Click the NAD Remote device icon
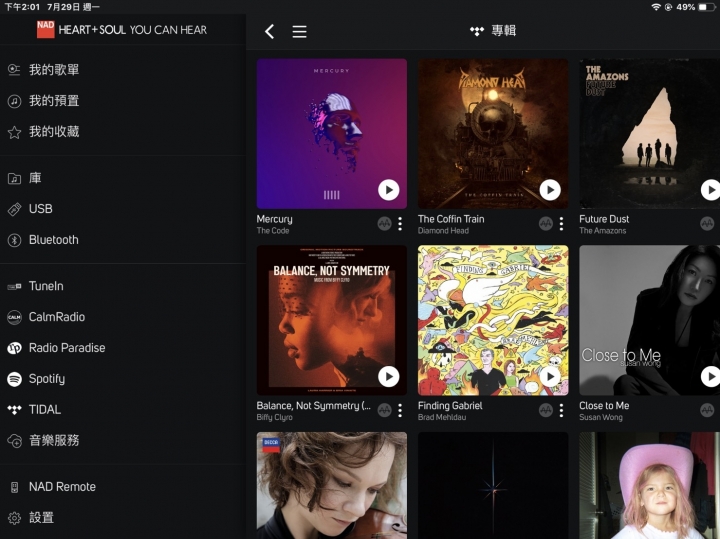Screen dimensions: 720x539 pos(14,487)
